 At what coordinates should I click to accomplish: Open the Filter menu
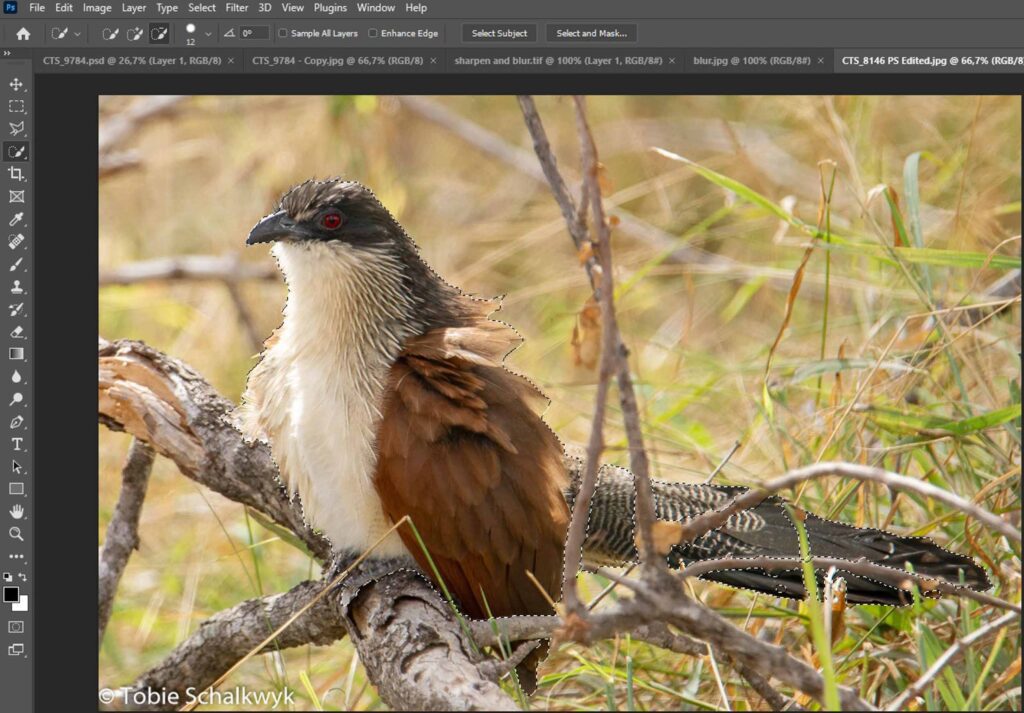(x=237, y=8)
